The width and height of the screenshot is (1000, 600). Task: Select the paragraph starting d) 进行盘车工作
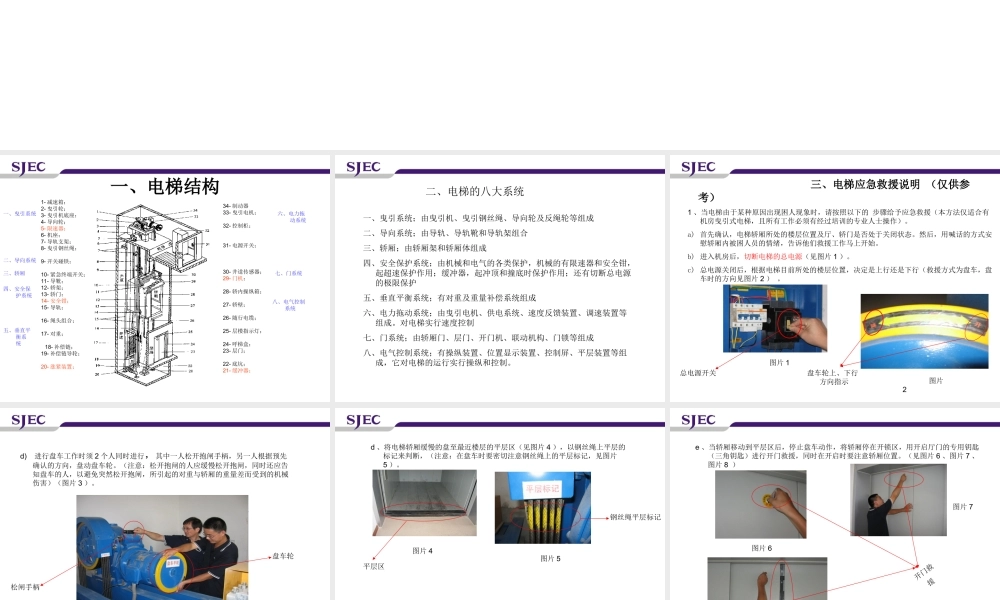click(154, 469)
